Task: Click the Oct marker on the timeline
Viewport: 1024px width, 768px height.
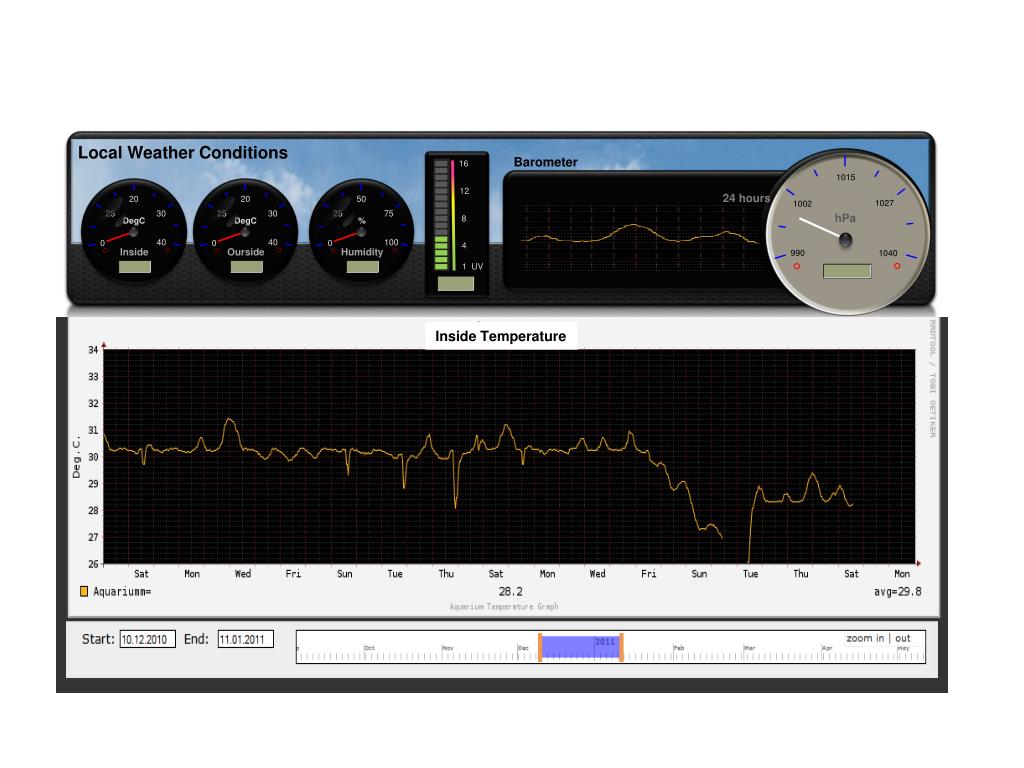Action: pos(370,648)
